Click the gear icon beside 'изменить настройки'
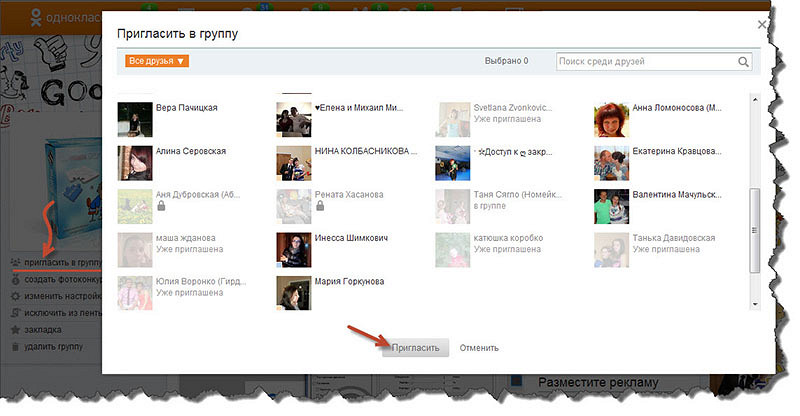This screenshot has width=800, height=416. (16, 296)
